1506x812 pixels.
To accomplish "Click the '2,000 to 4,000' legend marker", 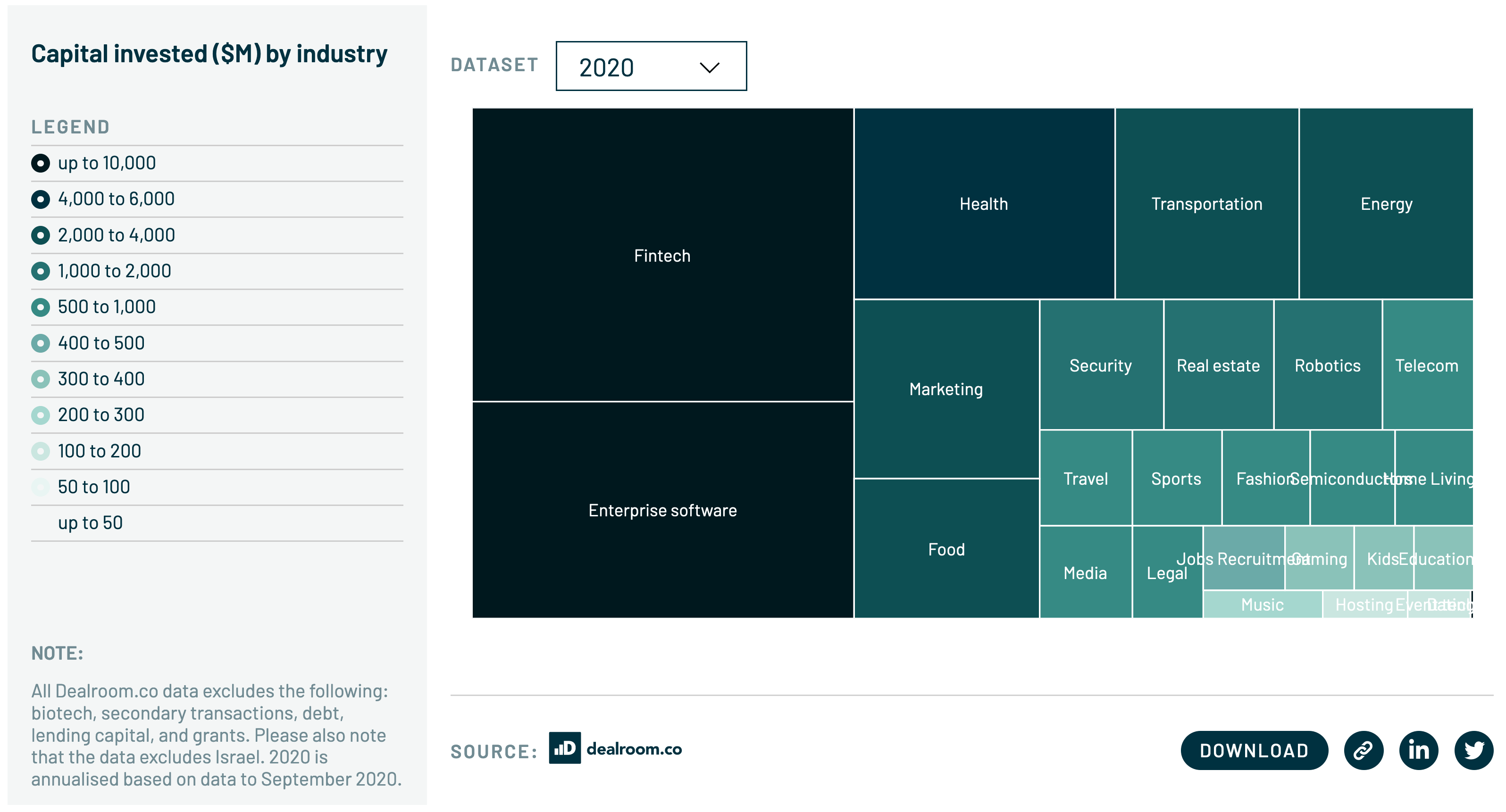I will coord(41,235).
